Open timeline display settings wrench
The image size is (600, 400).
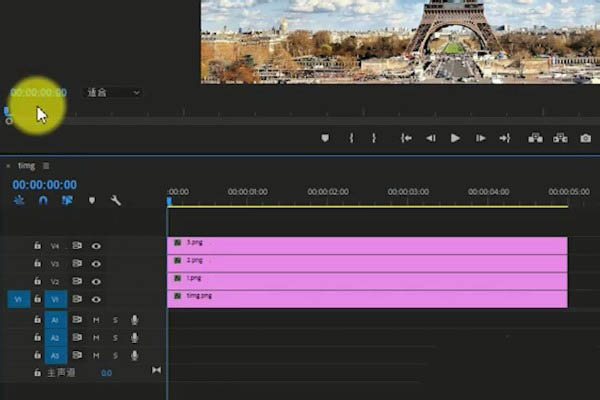116,200
